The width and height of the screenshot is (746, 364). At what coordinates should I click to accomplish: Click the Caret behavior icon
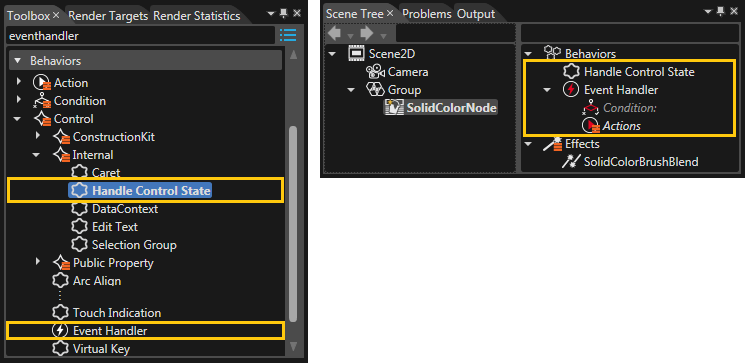(x=80, y=172)
